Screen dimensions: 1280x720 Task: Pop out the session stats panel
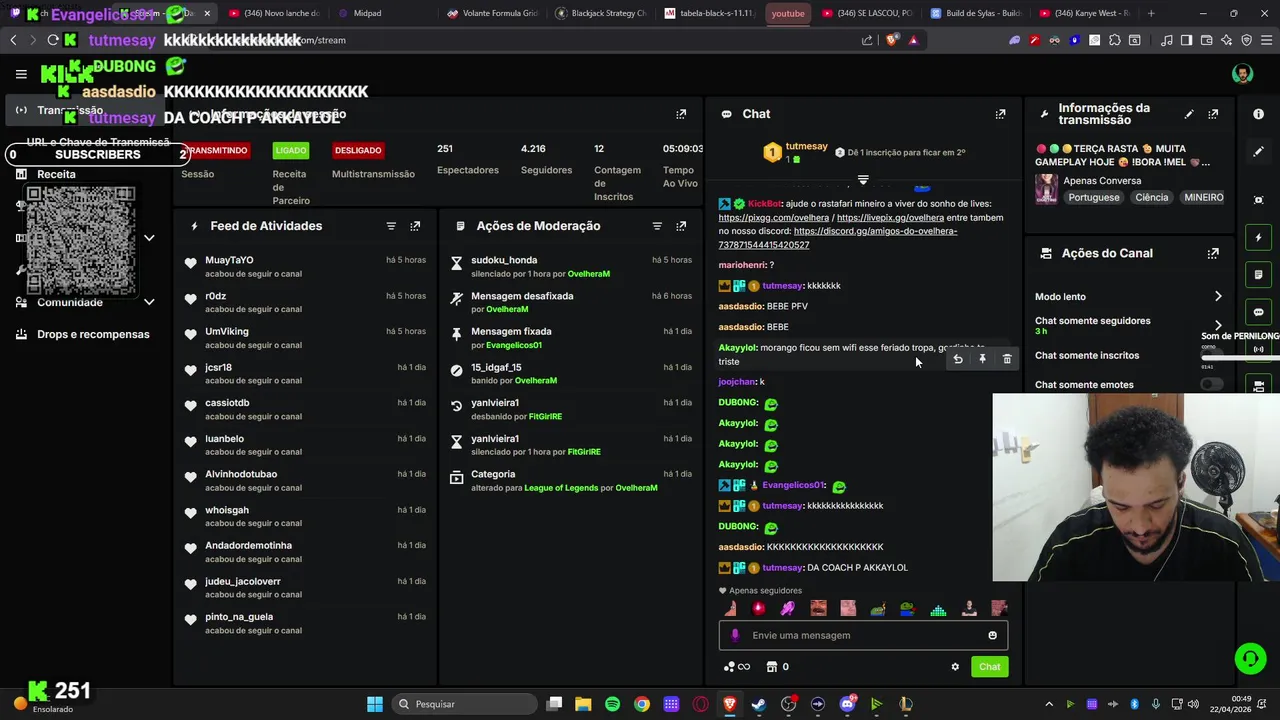coord(681,114)
